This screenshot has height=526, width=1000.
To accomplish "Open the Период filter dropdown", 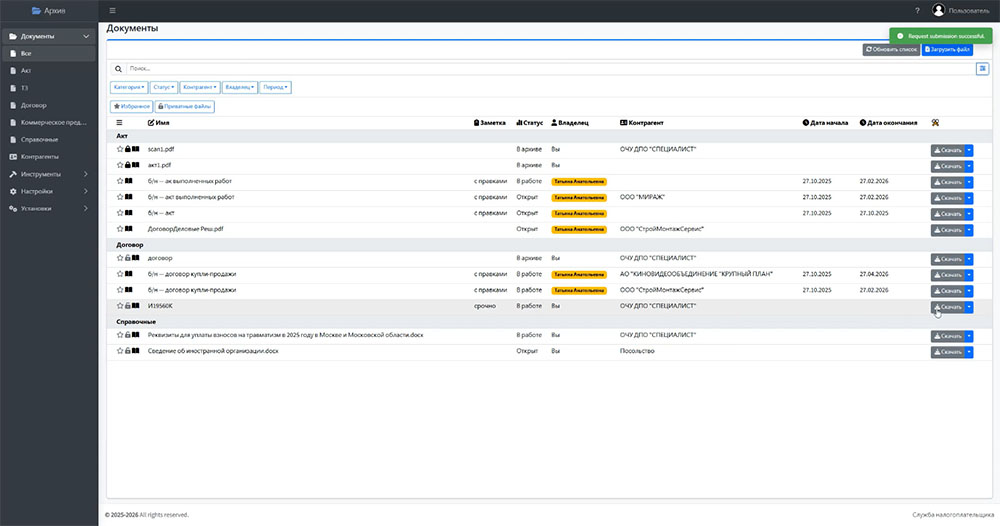I will point(276,87).
